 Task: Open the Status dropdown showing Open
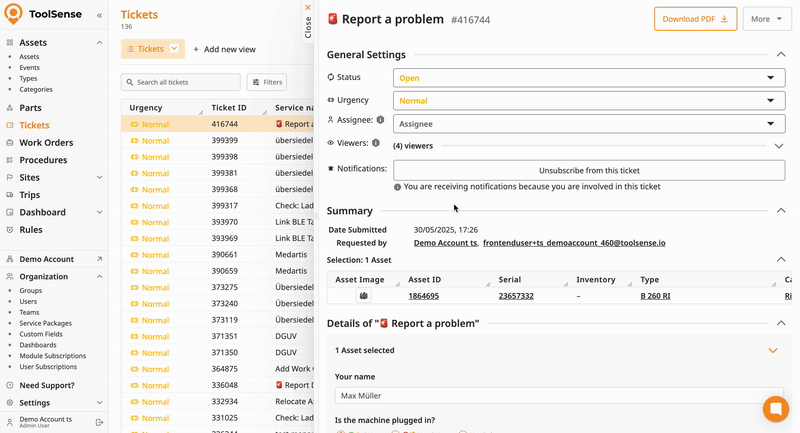(589, 78)
